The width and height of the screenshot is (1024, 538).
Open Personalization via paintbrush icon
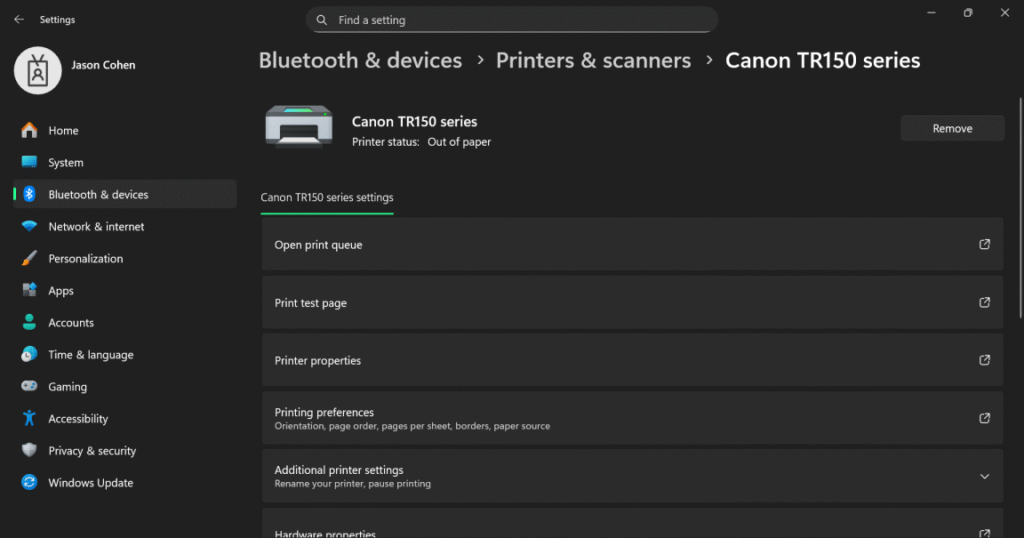coord(29,259)
